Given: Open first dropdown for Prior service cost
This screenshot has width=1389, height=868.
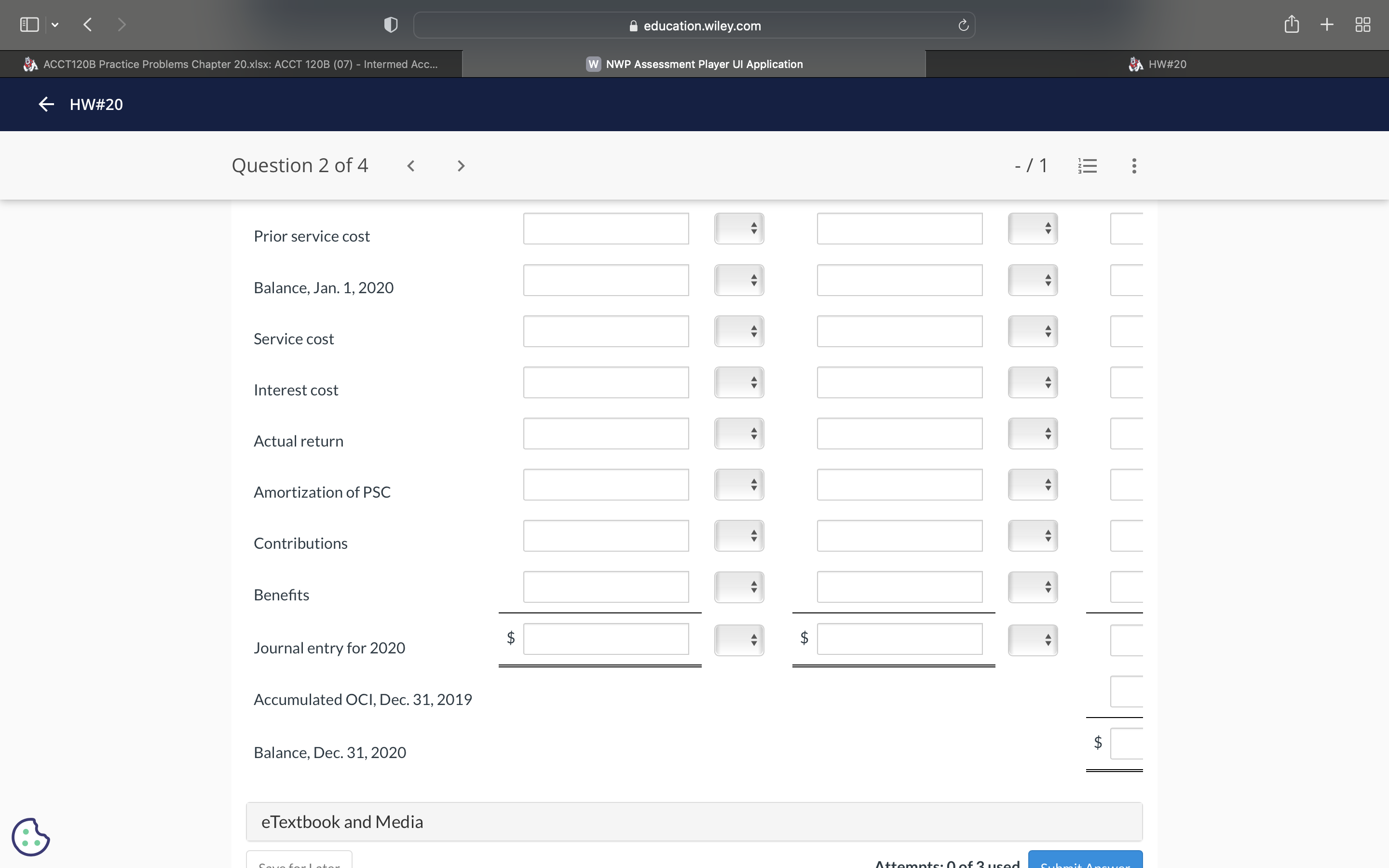Looking at the screenshot, I should click(x=739, y=229).
